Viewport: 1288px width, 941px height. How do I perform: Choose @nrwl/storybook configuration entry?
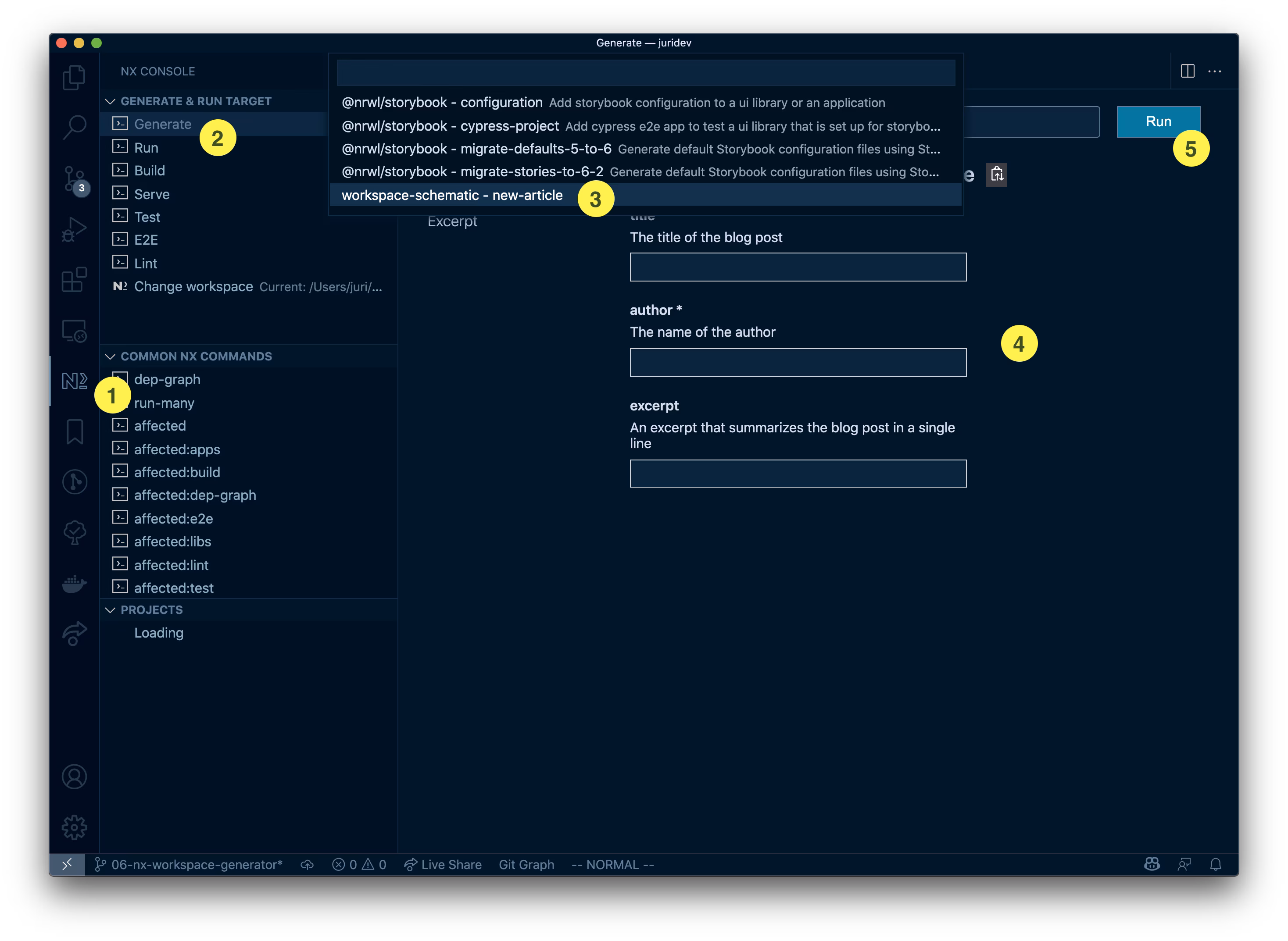tap(442, 103)
